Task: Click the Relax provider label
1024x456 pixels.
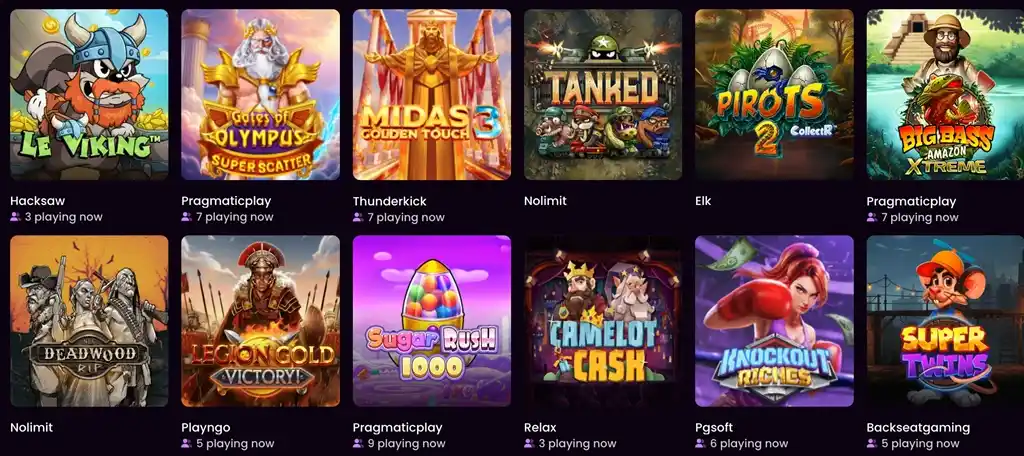Action: pos(540,428)
